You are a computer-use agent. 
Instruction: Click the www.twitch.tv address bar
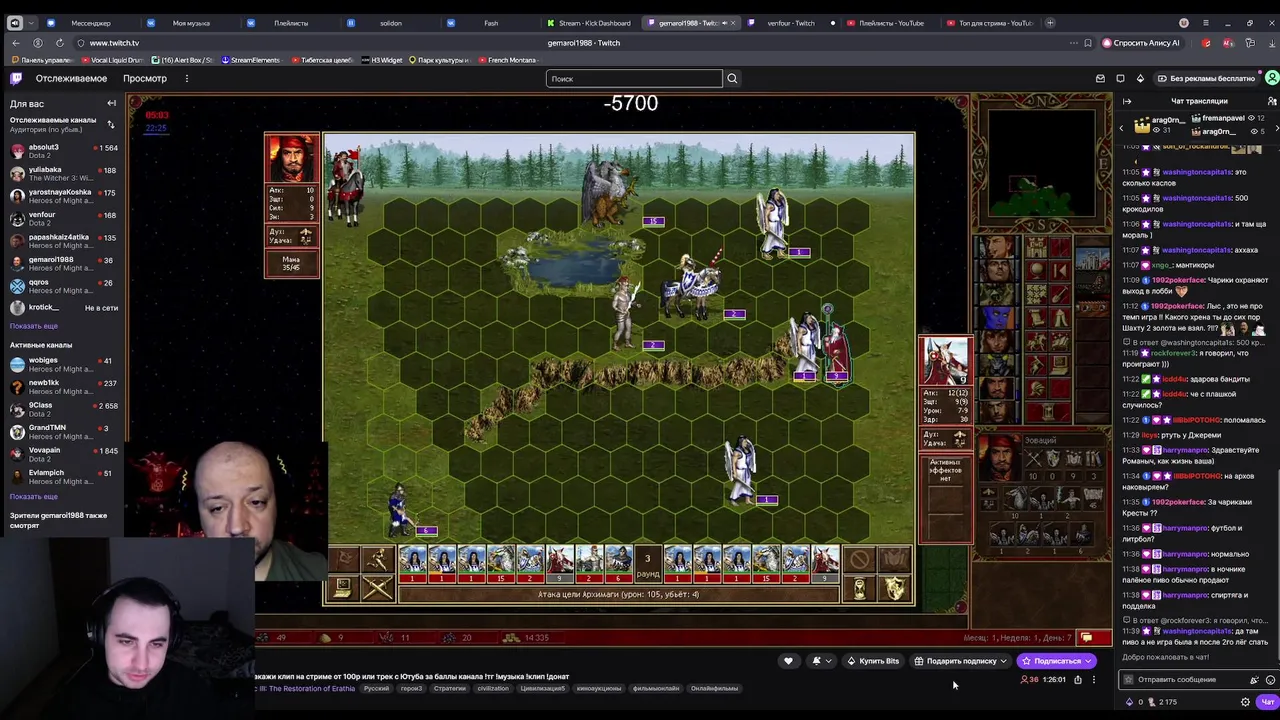(114, 43)
